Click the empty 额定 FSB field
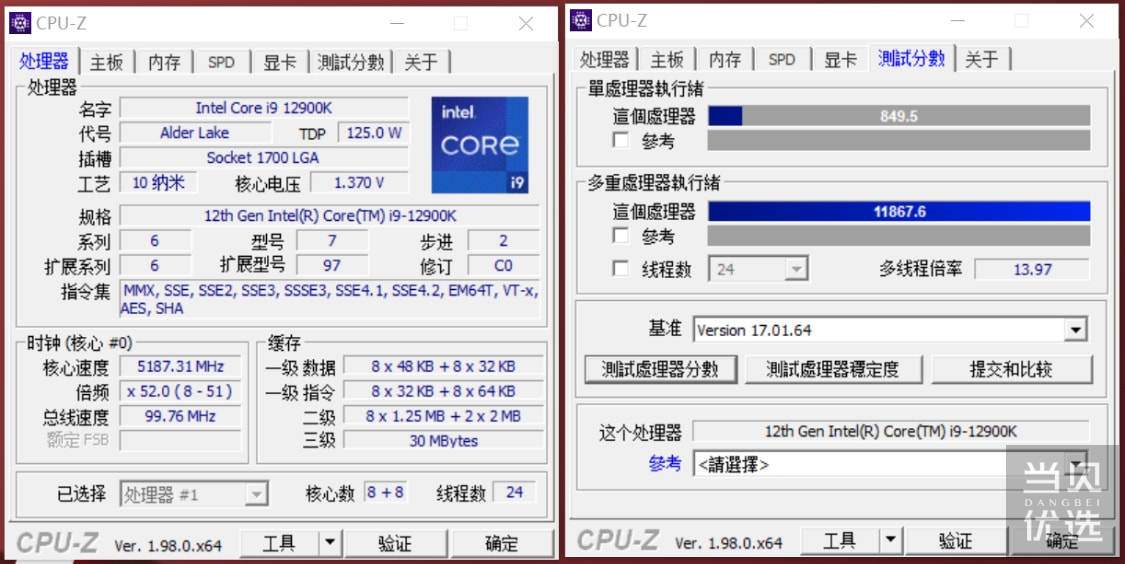Screen dimensions: 1125x564 180,440
